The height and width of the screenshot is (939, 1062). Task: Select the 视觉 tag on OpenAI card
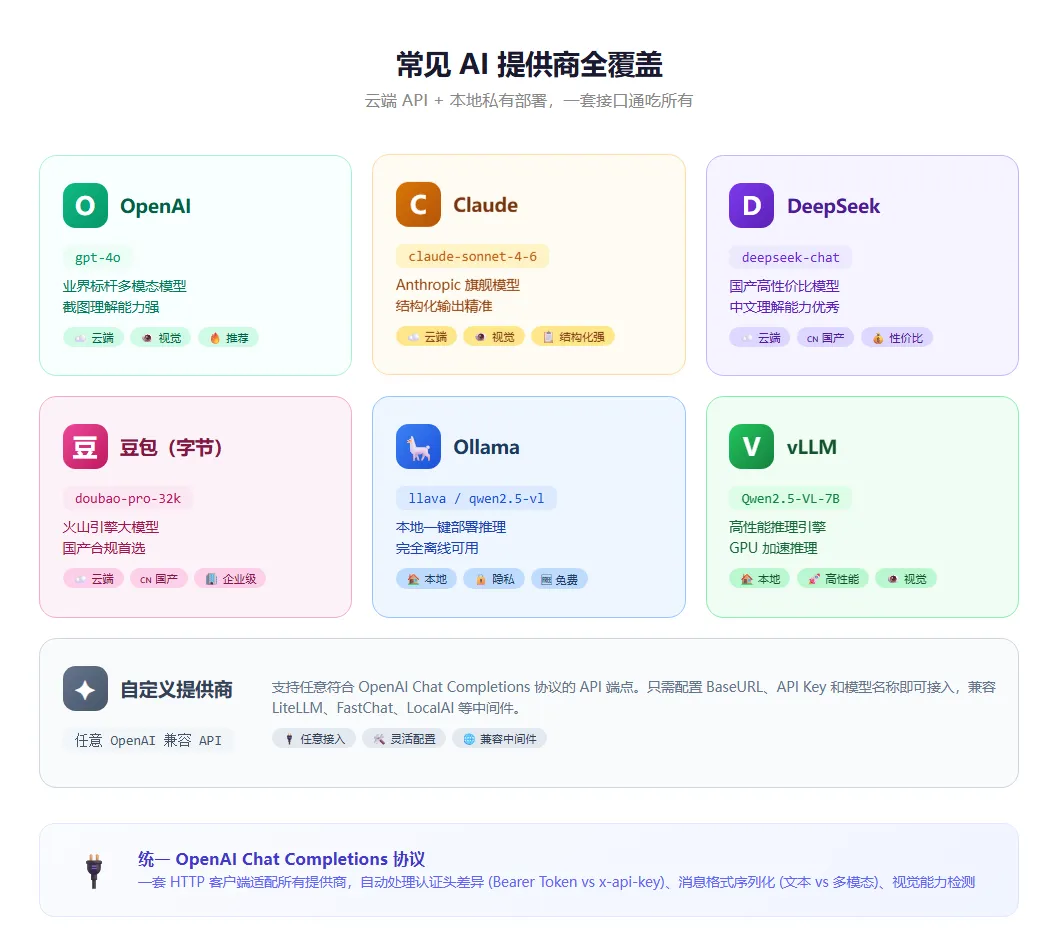[161, 337]
